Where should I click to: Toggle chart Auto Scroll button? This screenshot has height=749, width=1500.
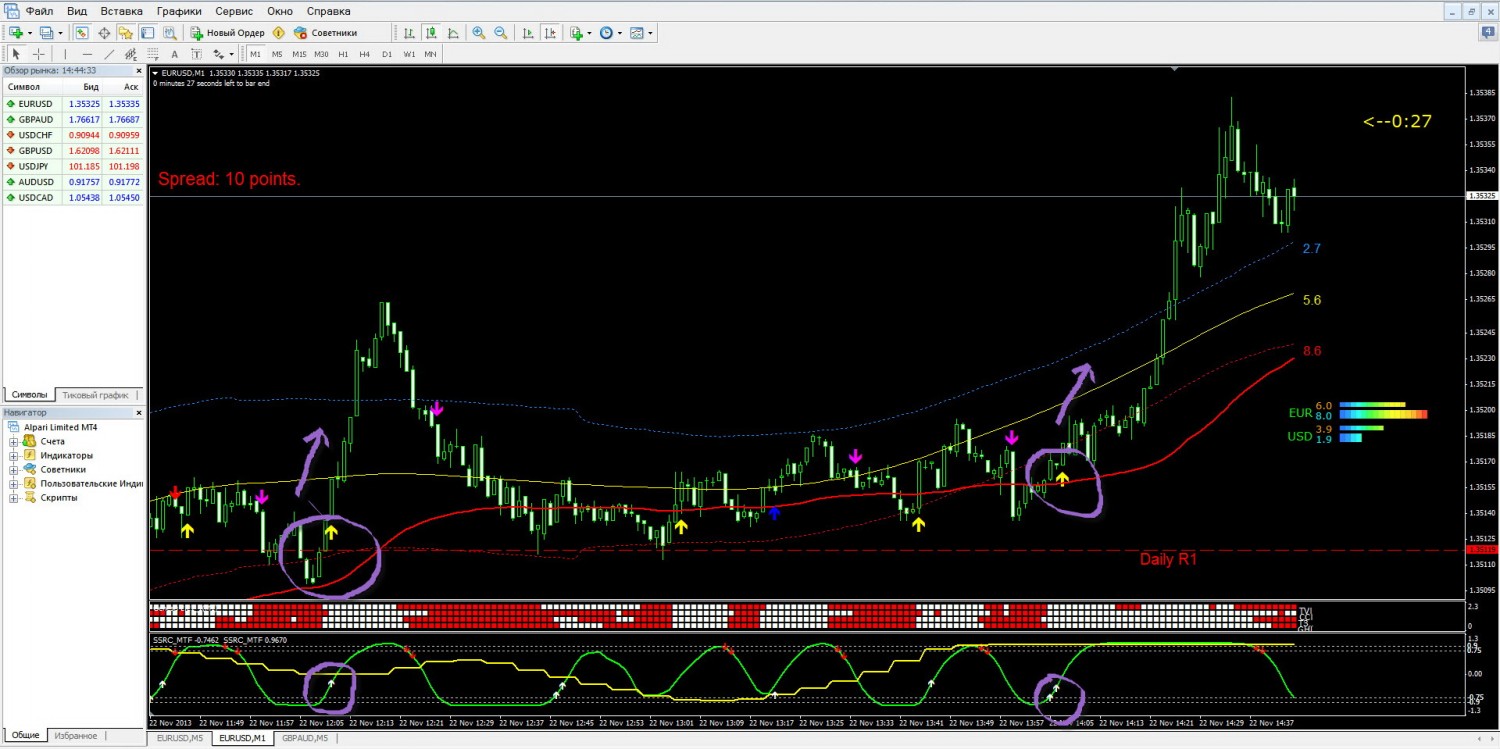point(528,33)
